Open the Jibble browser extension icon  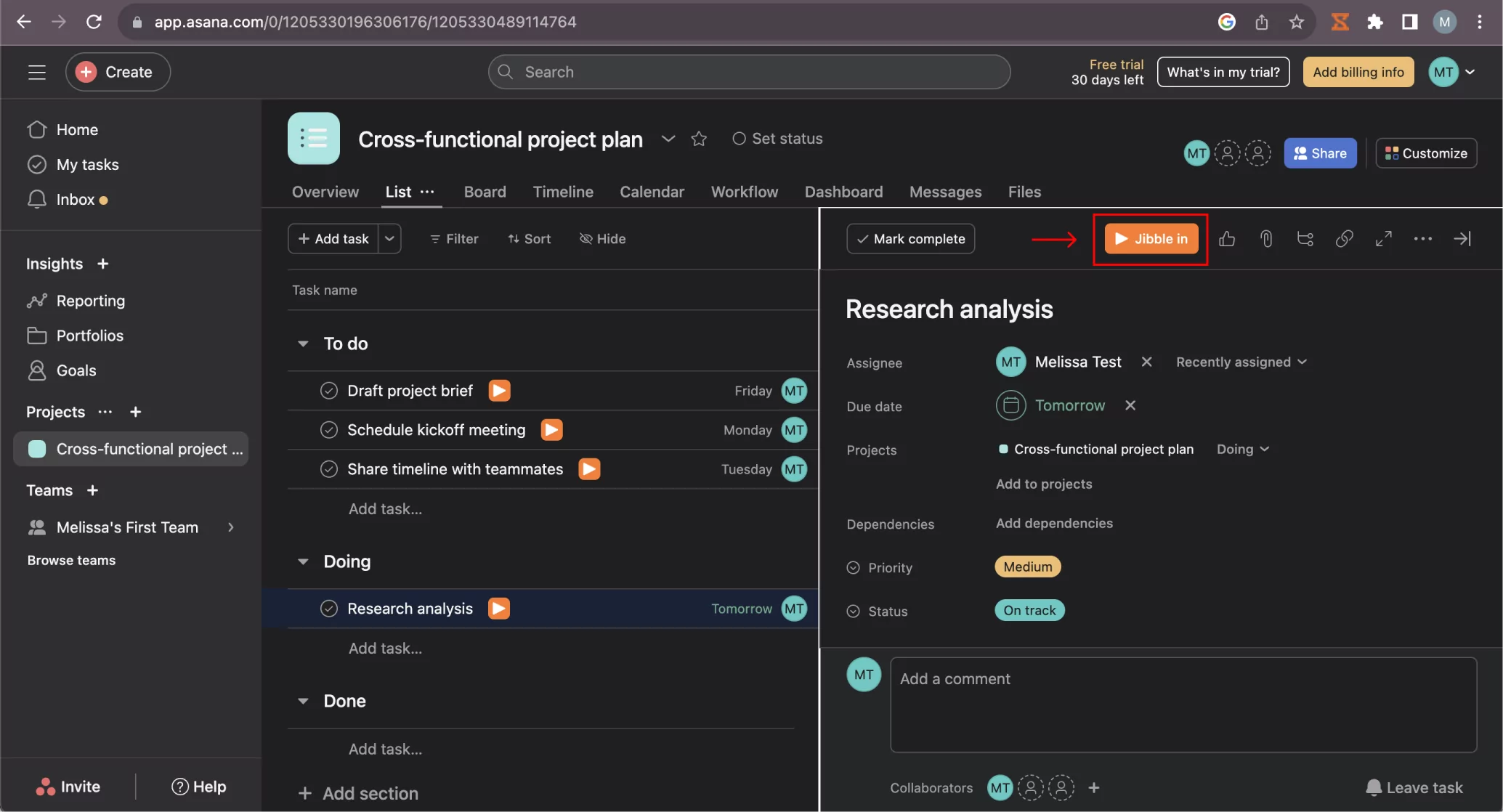pyautogui.click(x=1340, y=22)
